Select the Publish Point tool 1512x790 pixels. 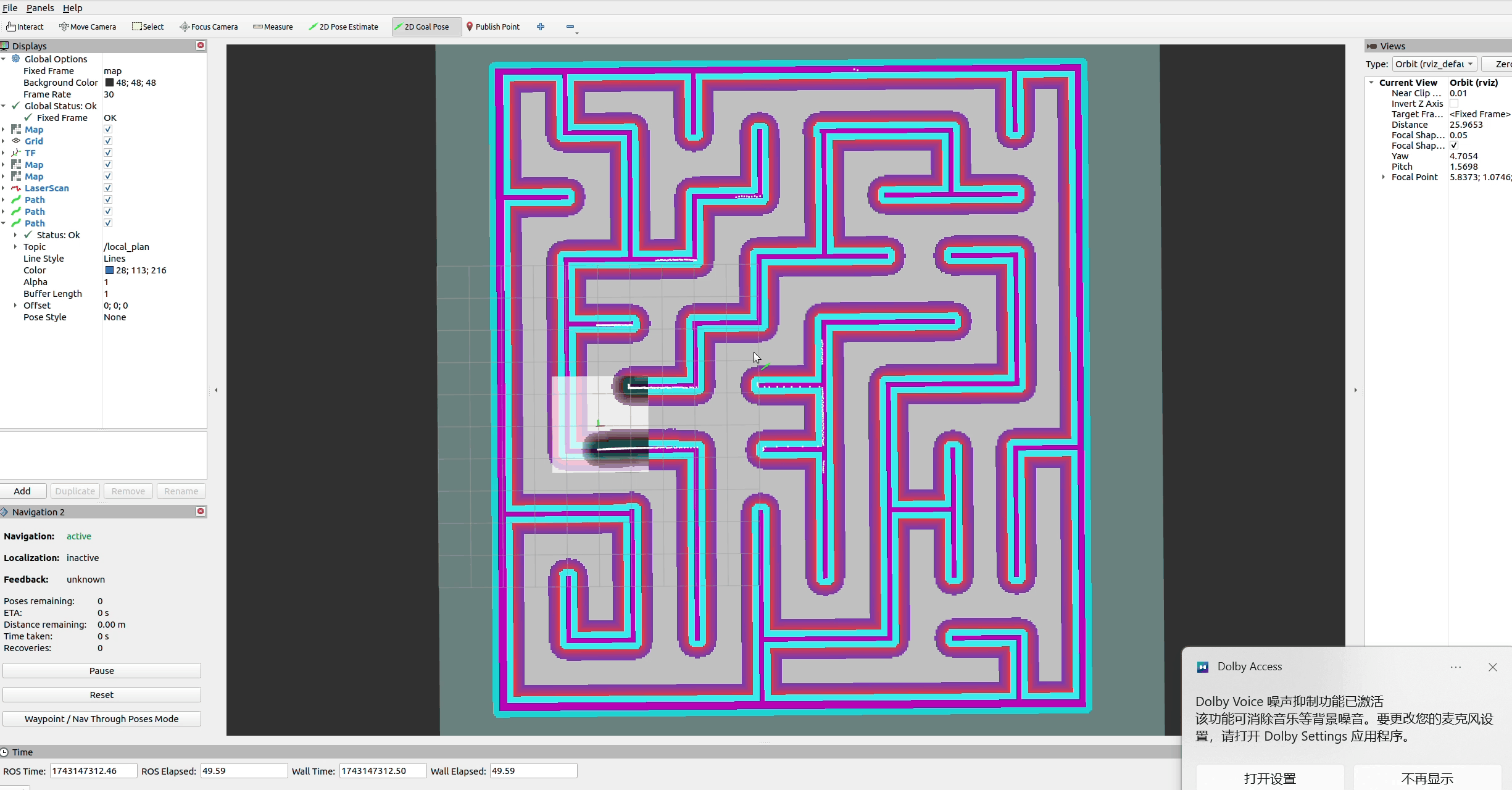[492, 27]
